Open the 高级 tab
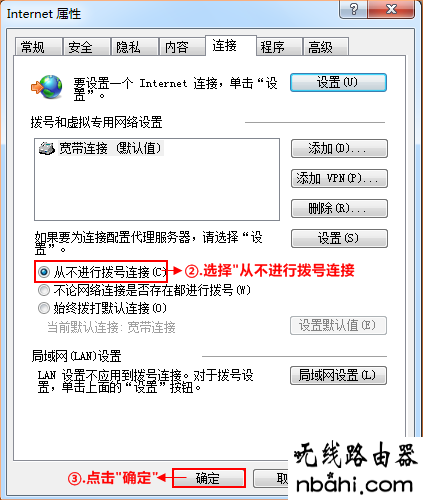This screenshot has height=500, width=423. click(x=326, y=47)
